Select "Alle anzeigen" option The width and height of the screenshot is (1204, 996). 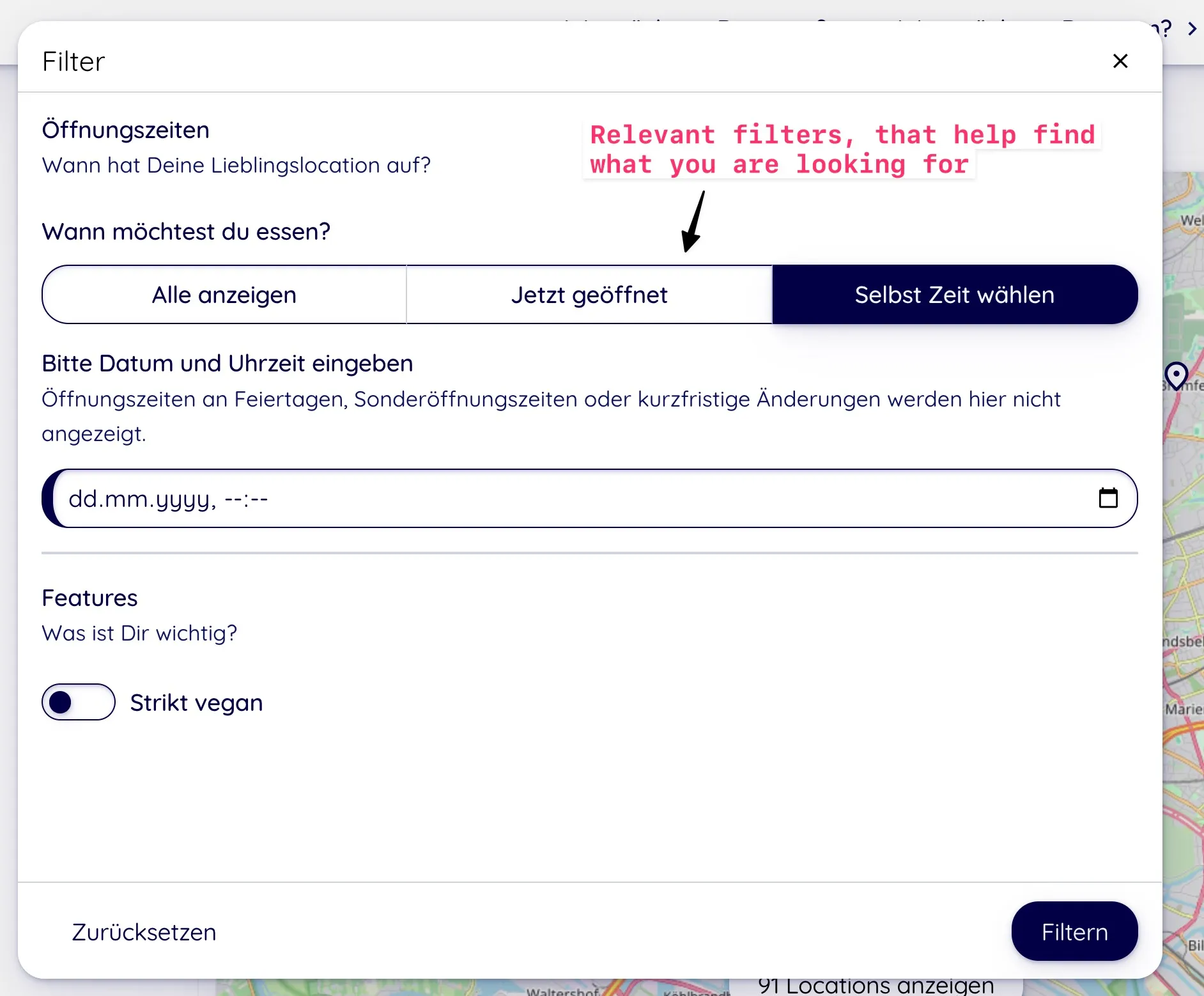pos(224,294)
